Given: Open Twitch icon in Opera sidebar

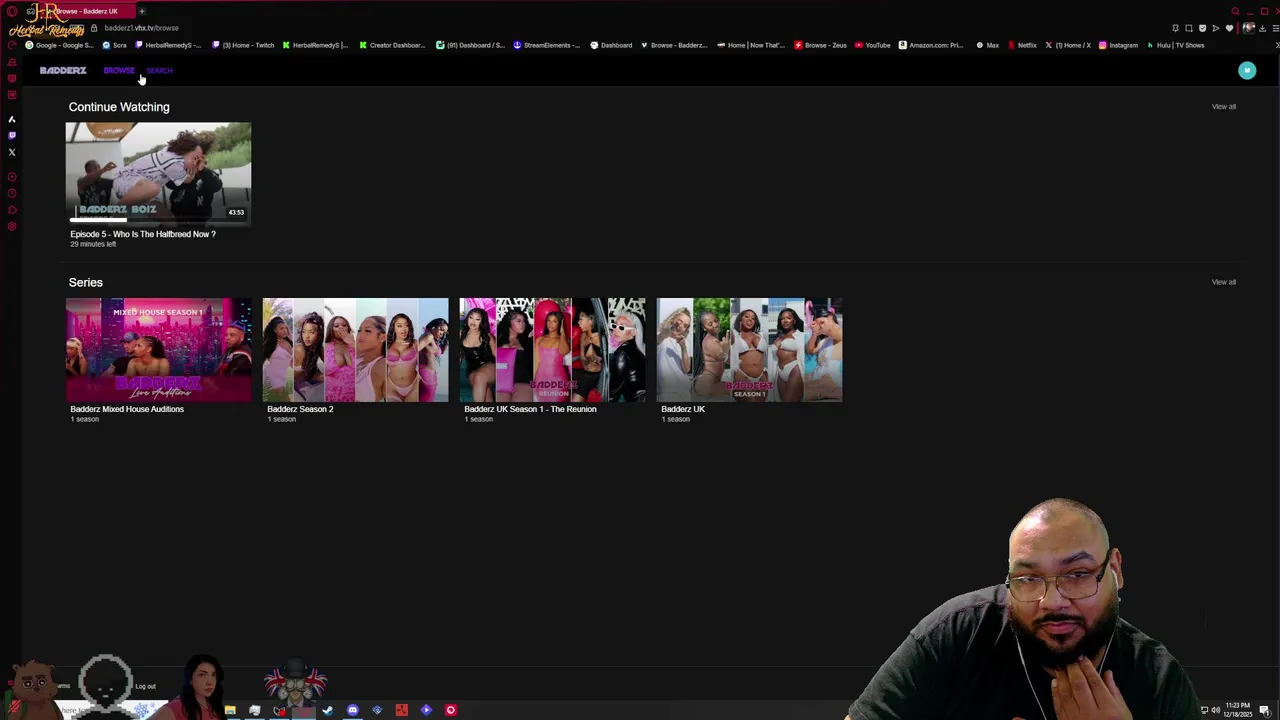Looking at the screenshot, I should tap(12, 135).
